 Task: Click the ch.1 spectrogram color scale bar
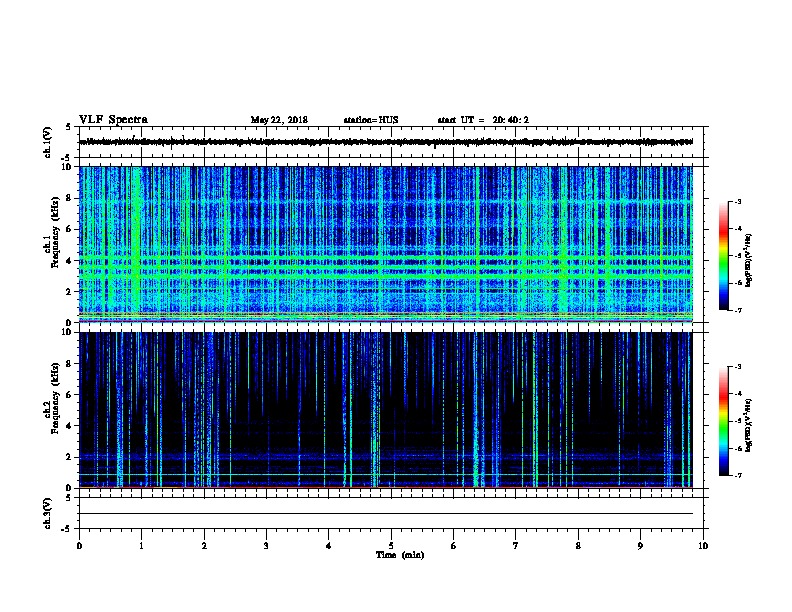[x=724, y=256]
